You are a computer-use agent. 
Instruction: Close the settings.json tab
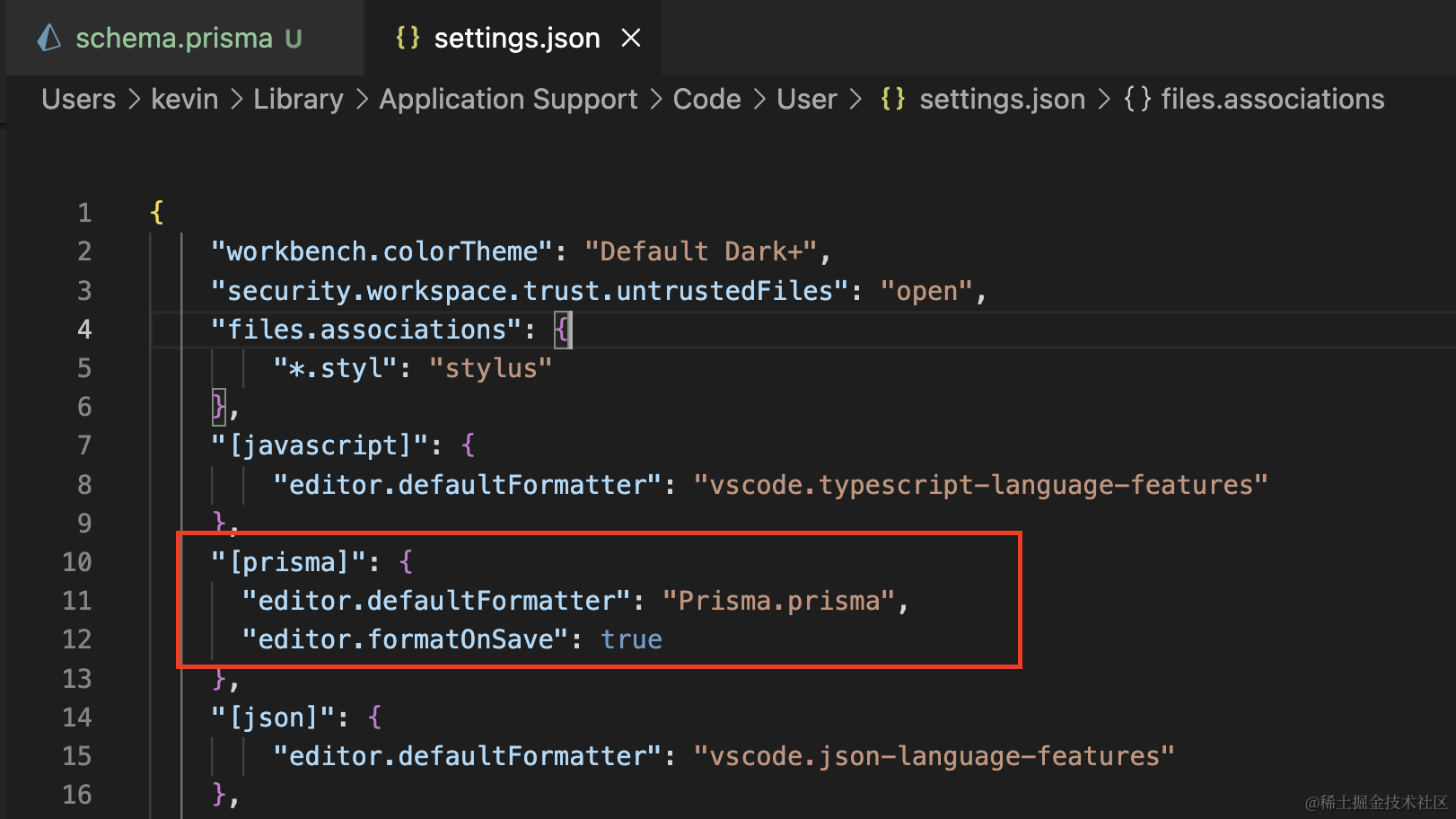click(x=631, y=38)
